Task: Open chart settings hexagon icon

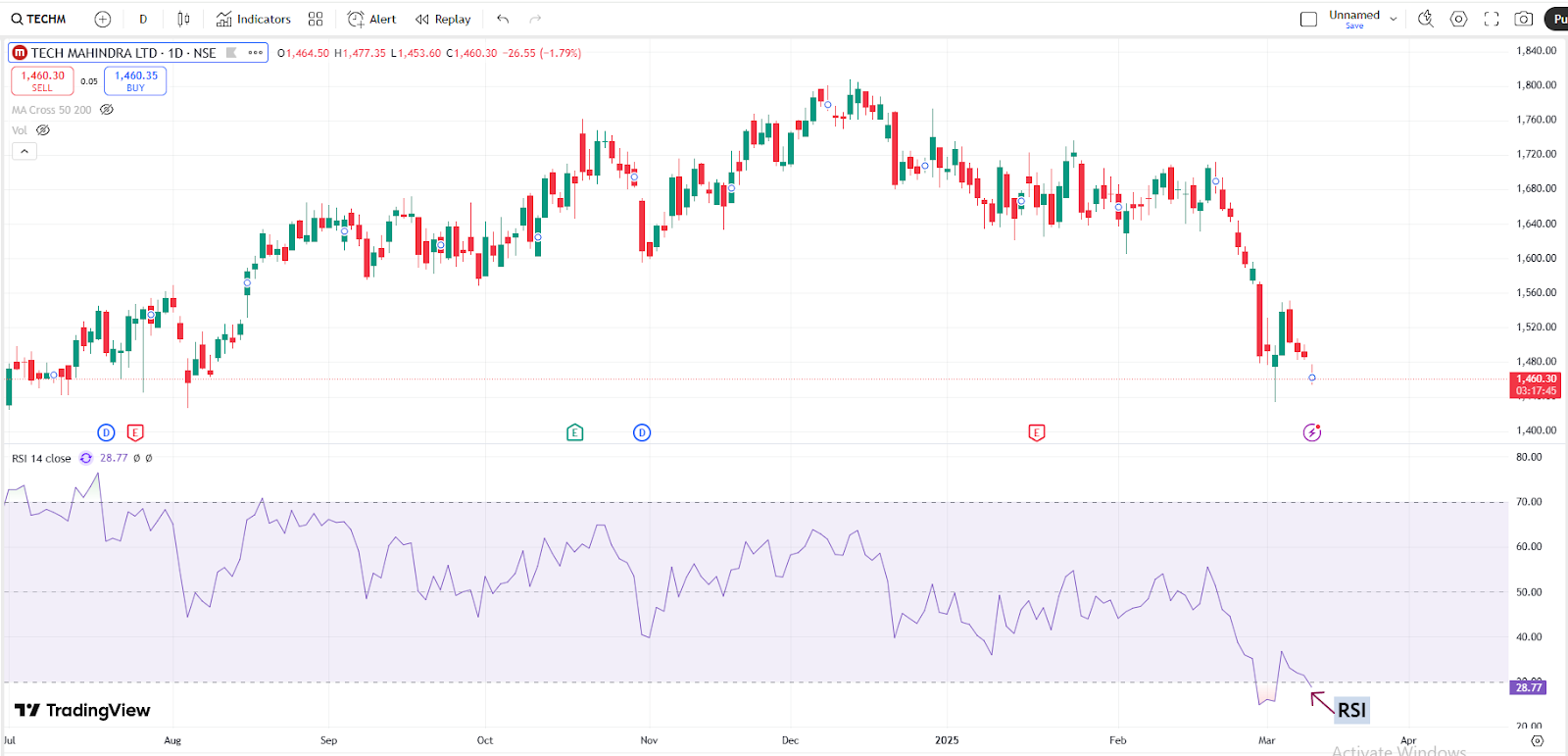Action: 1458,19
